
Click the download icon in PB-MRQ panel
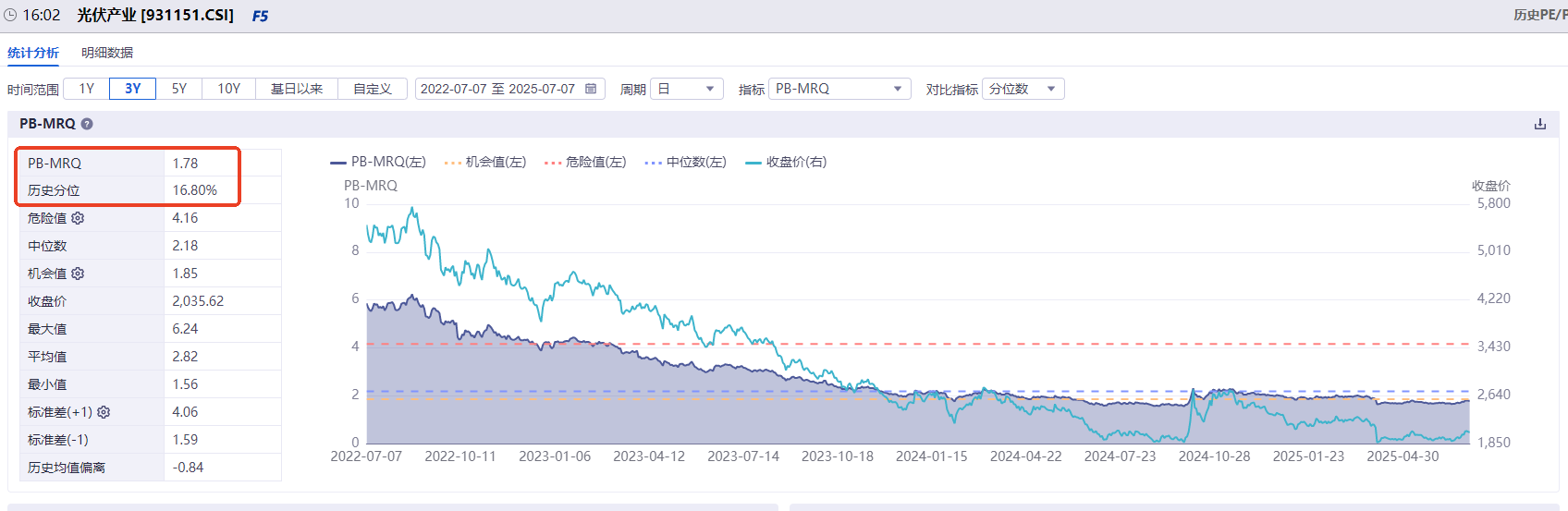coord(1540,124)
